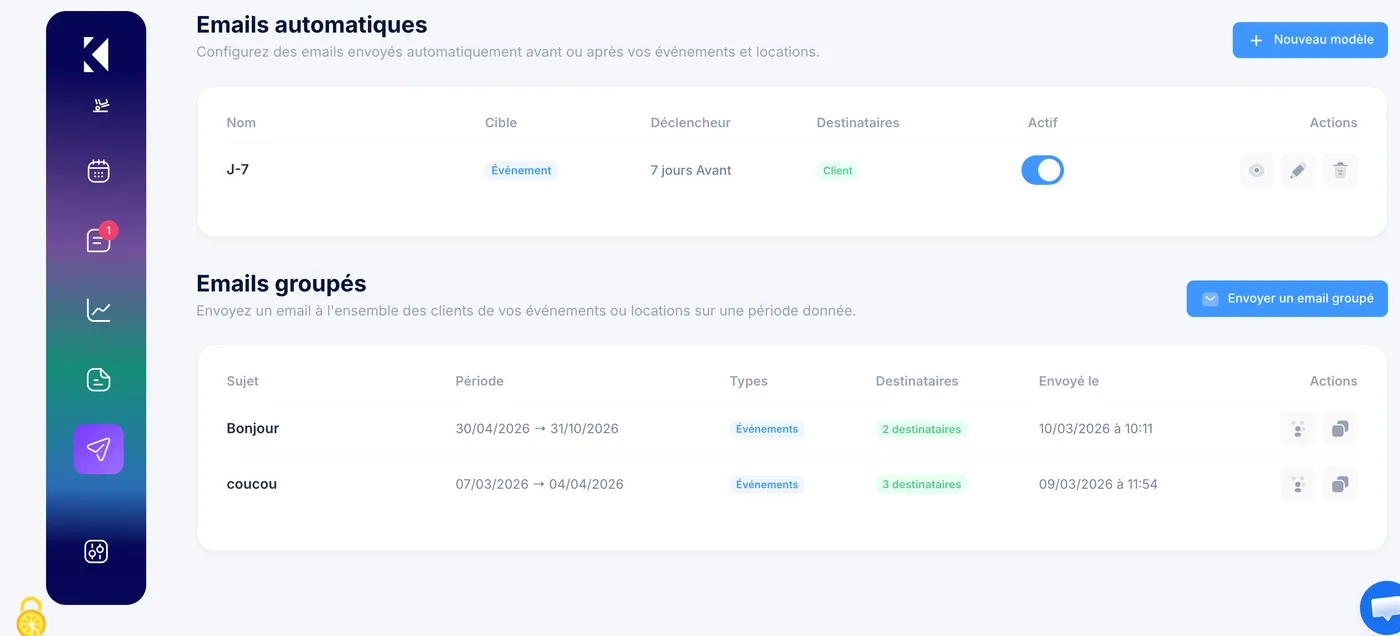Image resolution: width=1400 pixels, height=636 pixels.
Task: Click the '2 destinataires' badge
Action: pos(922,429)
